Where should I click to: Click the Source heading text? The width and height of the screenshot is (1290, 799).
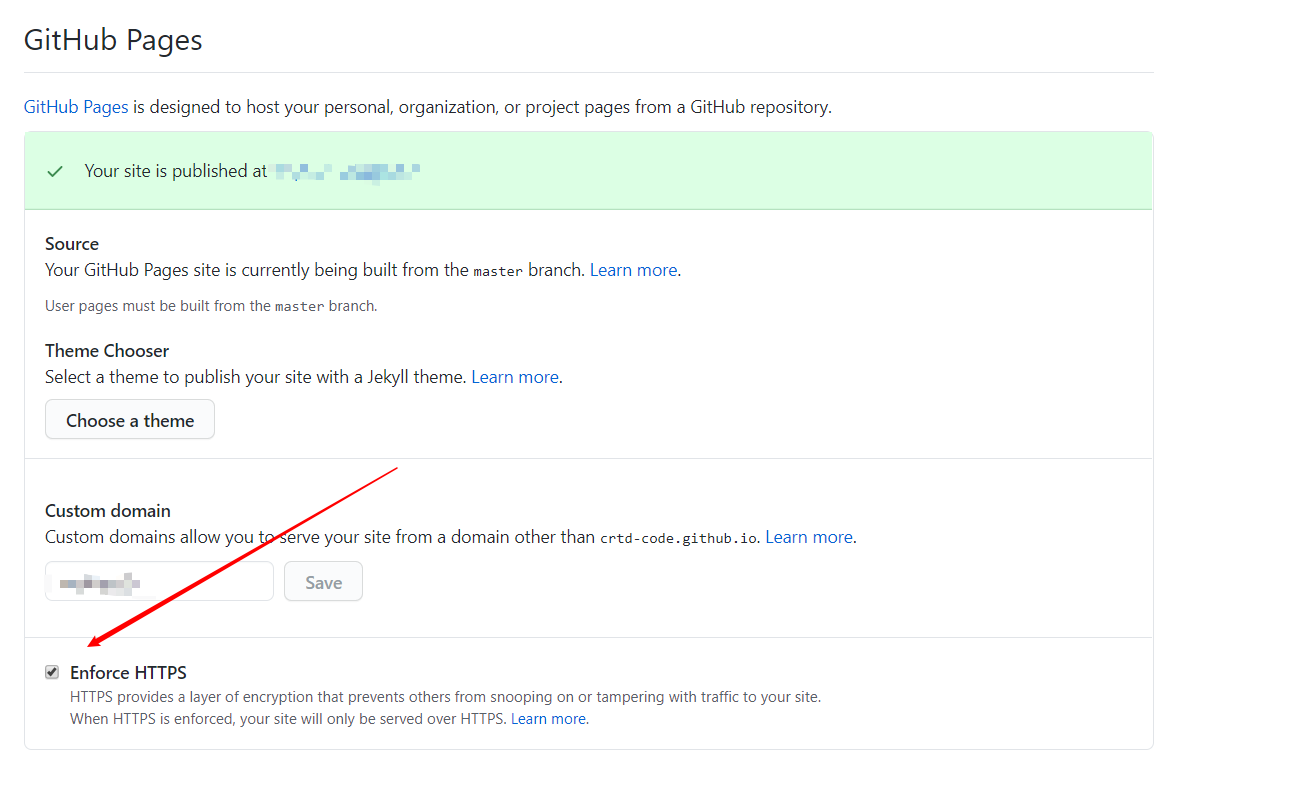click(72, 244)
